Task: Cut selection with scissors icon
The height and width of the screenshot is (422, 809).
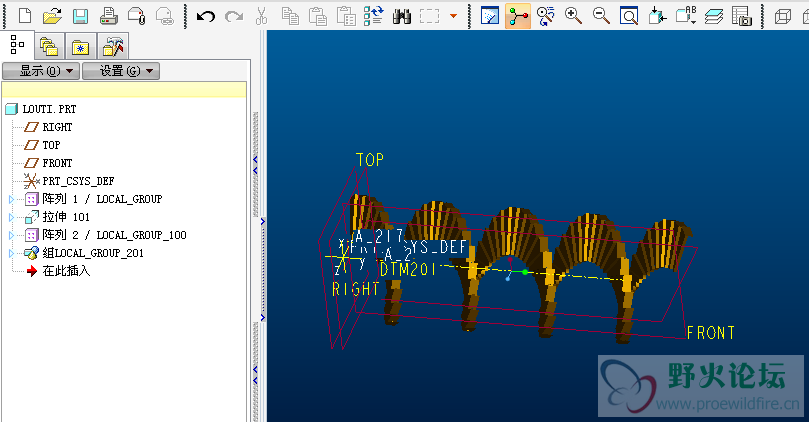Action: pyautogui.click(x=262, y=16)
